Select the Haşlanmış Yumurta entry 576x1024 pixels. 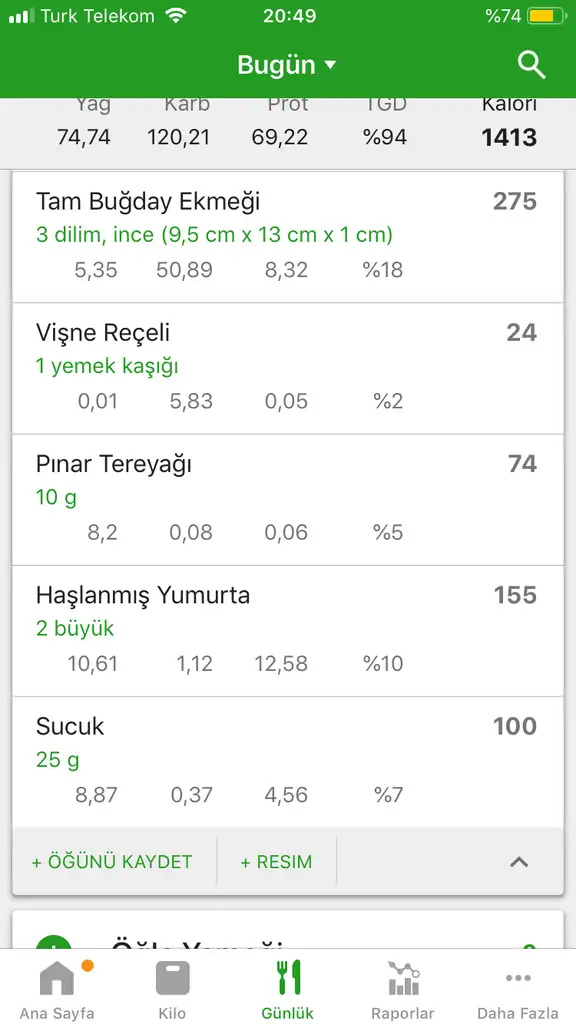(287, 631)
